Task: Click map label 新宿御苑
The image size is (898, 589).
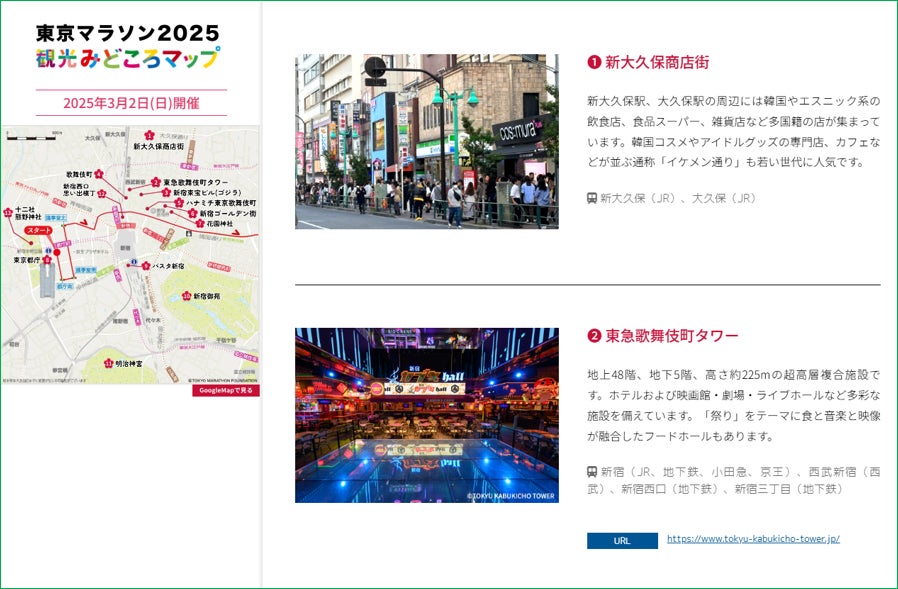Action: [207, 296]
